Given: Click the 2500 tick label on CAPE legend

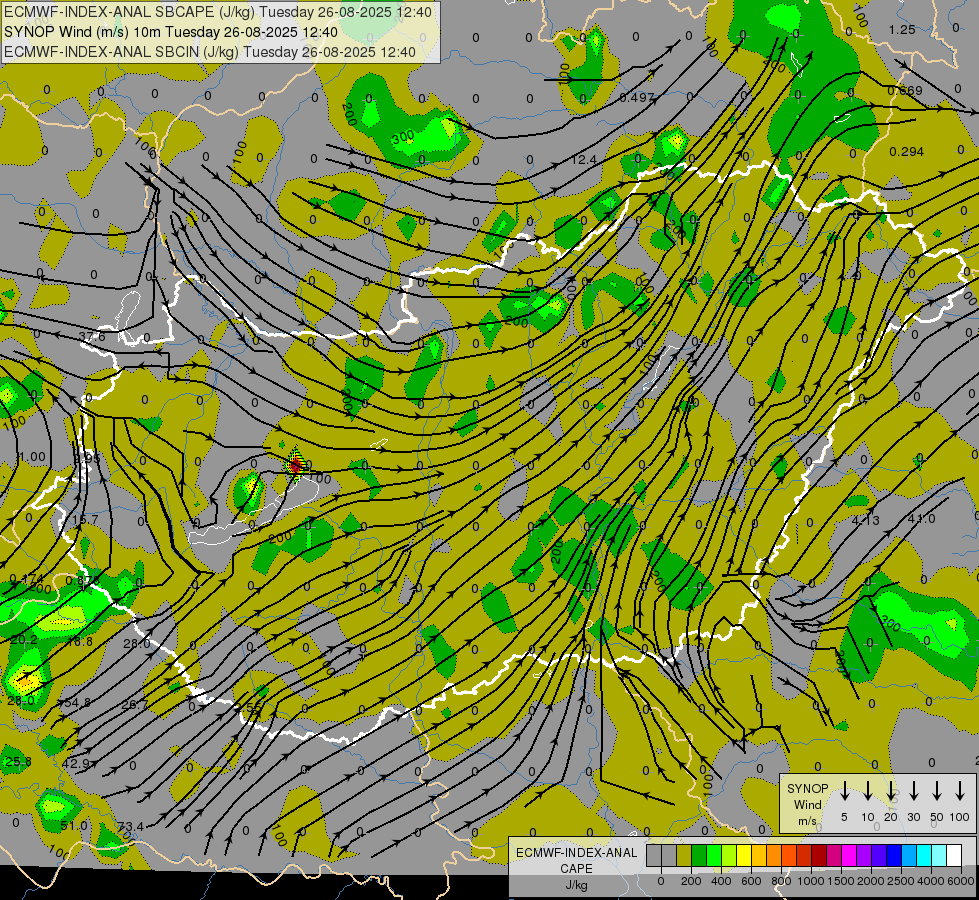Looking at the screenshot, I should [x=901, y=881].
